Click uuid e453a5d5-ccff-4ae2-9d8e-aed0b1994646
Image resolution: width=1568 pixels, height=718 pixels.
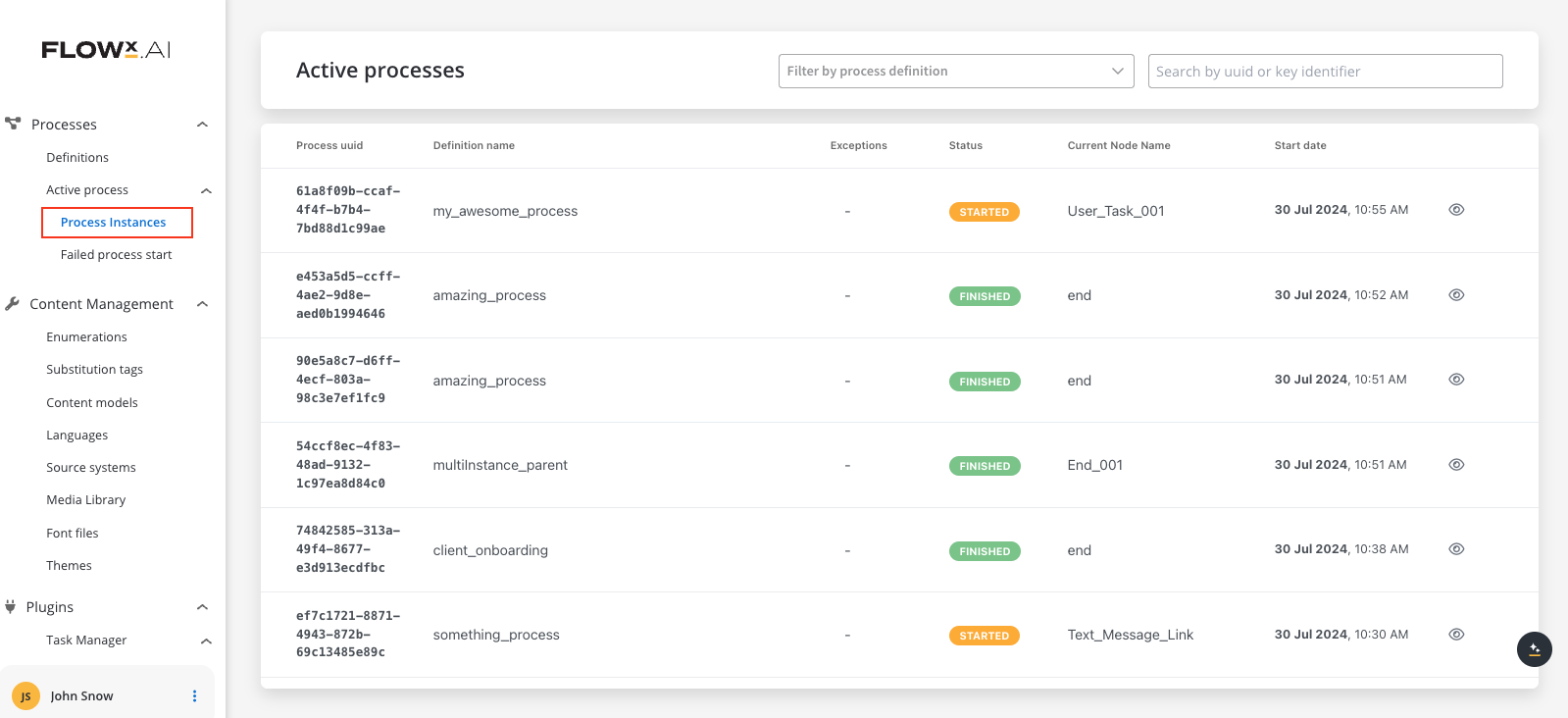click(x=348, y=295)
